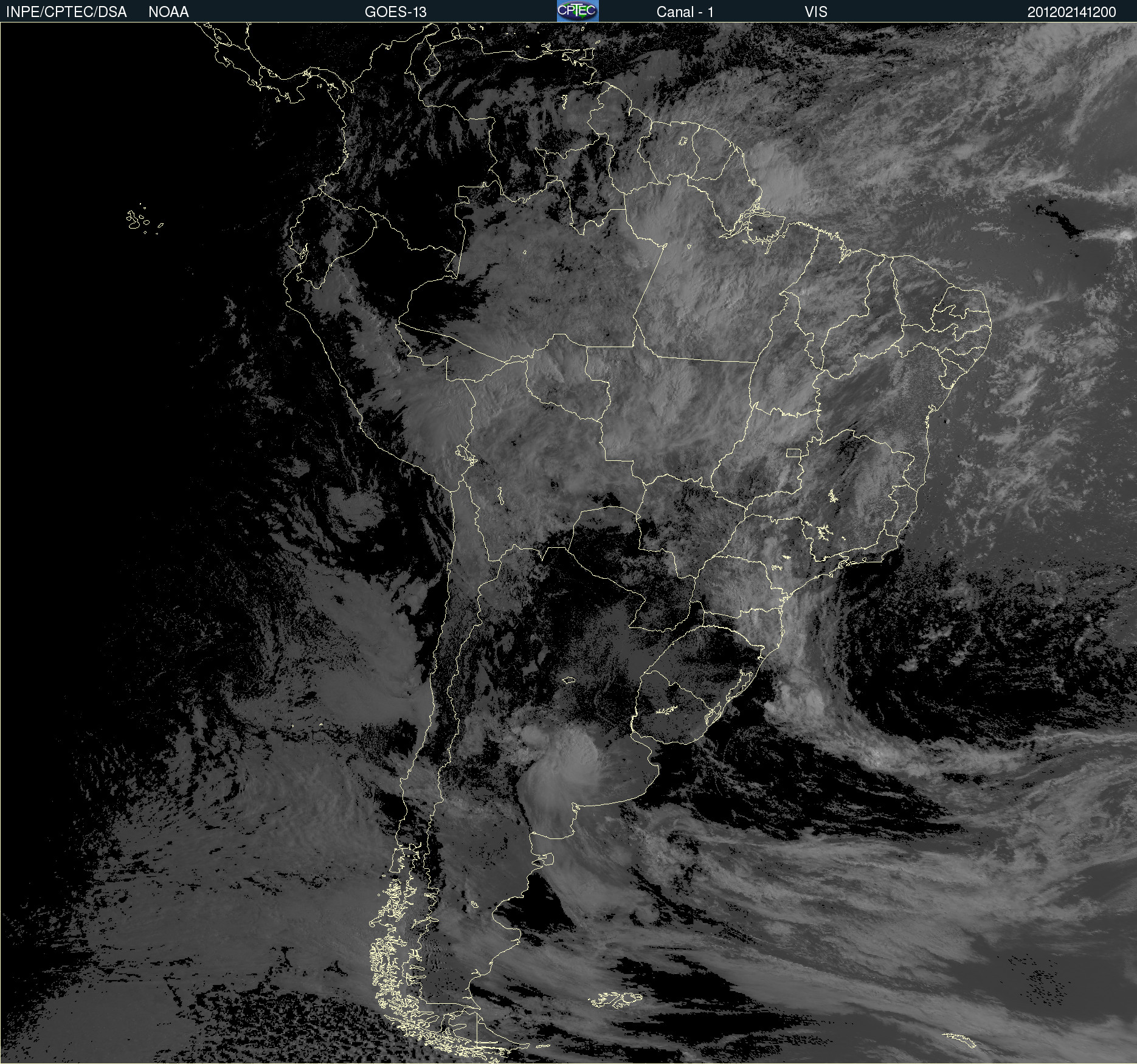Click the CPTEC logo in header
Image resolution: width=1137 pixels, height=1064 pixels.
click(578, 11)
